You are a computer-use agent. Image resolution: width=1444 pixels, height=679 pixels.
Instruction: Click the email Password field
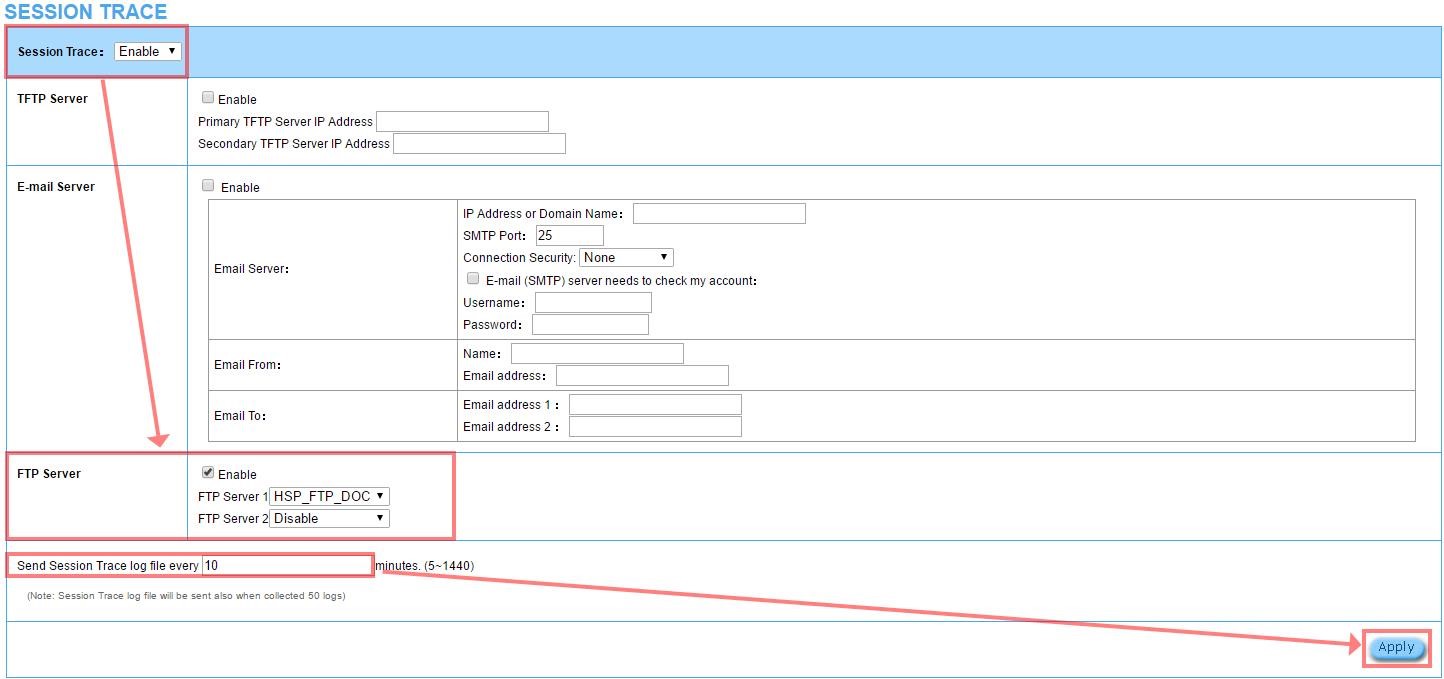(x=590, y=325)
